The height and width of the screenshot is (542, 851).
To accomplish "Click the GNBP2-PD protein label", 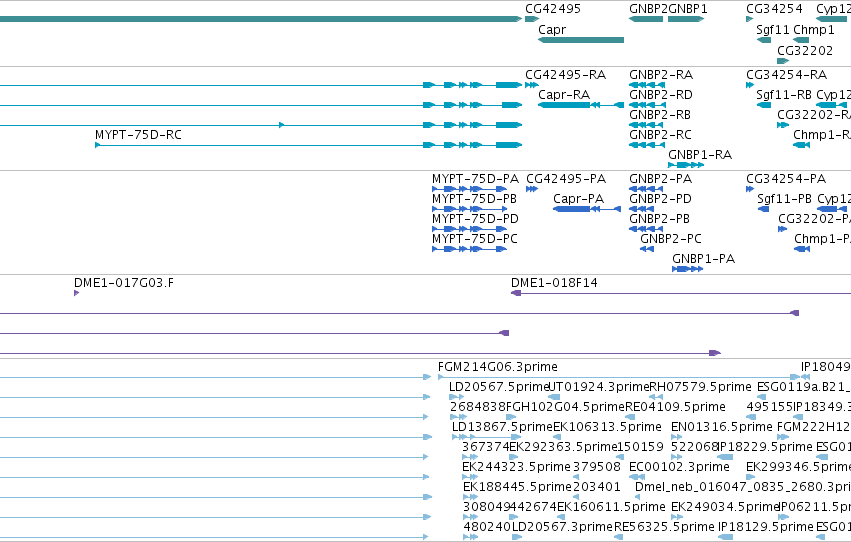I will point(661,199).
